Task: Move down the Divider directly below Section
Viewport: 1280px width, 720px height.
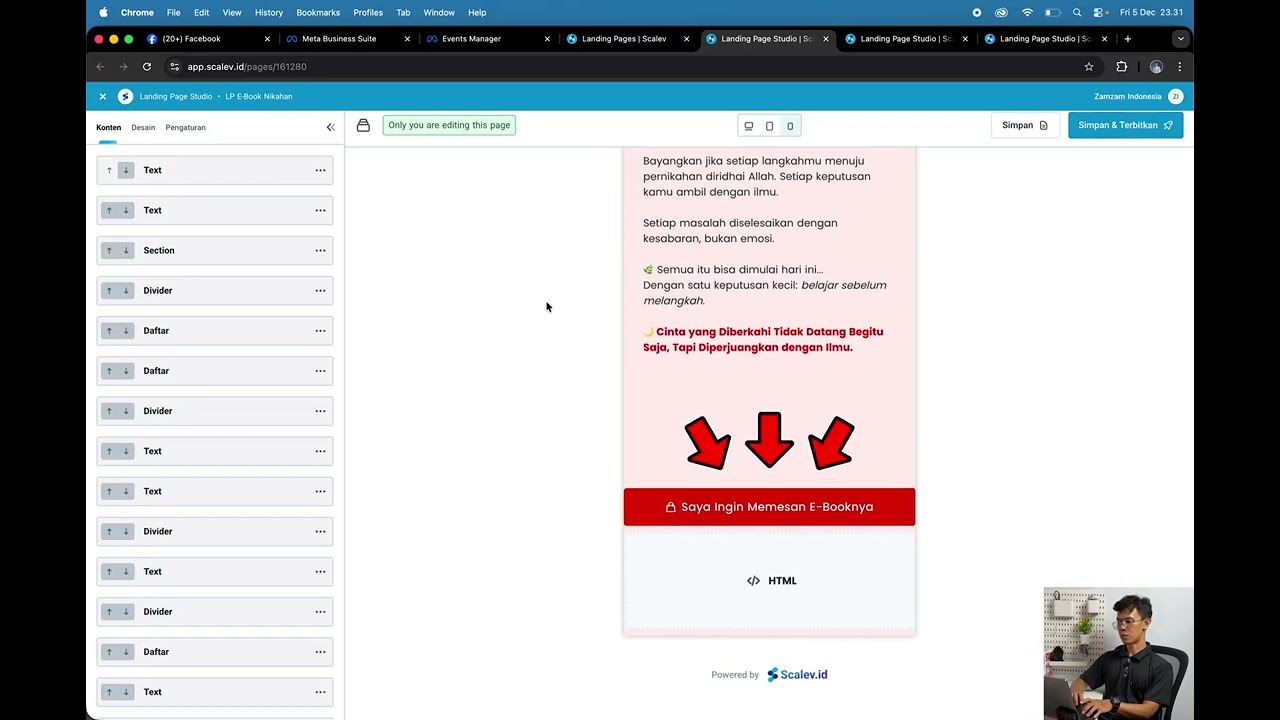Action: point(126,290)
